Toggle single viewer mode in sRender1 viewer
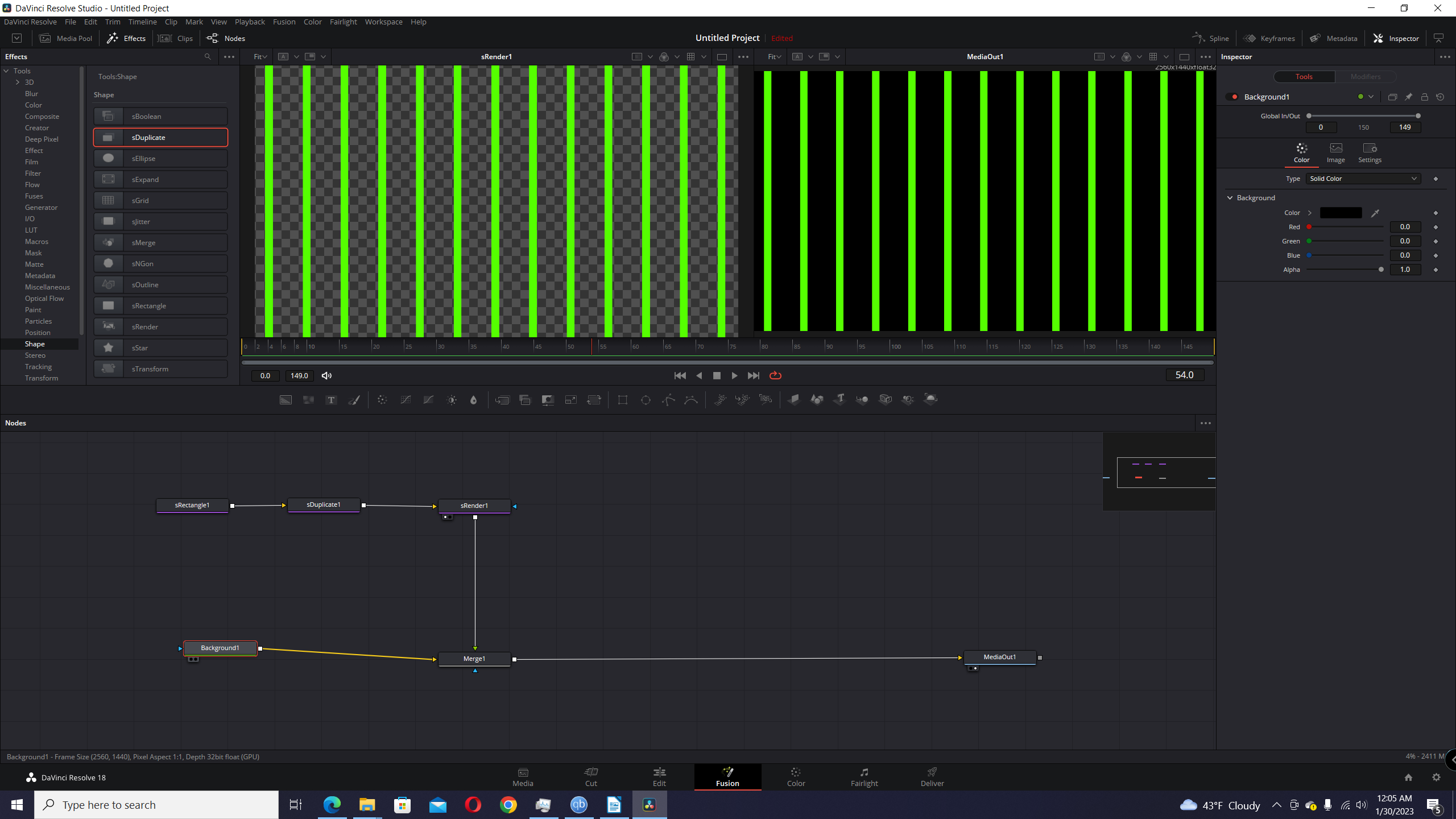The width and height of the screenshot is (1456, 819). (722, 56)
